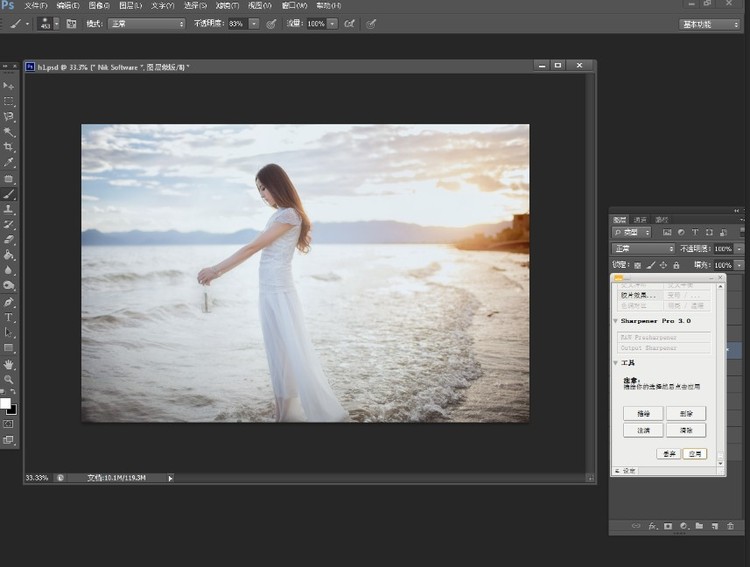Select the Paint Bucket tool
750x567 pixels.
point(9,255)
